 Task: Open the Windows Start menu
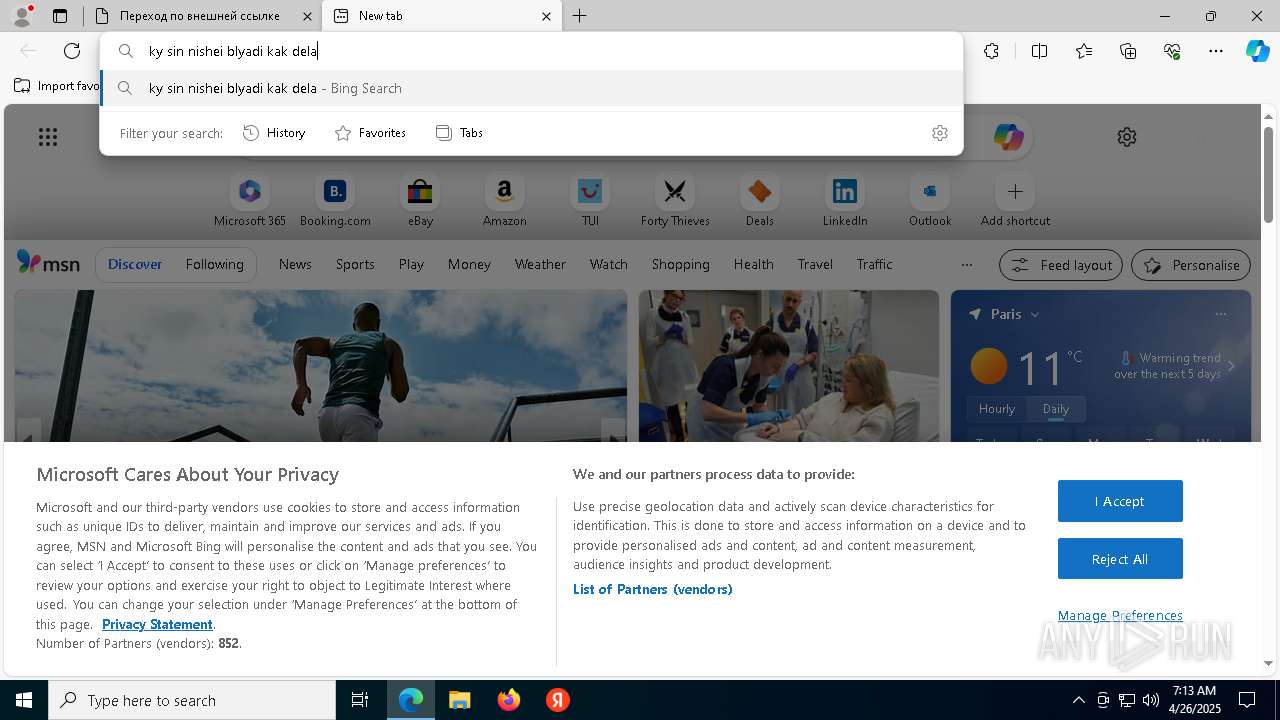[x=24, y=700]
